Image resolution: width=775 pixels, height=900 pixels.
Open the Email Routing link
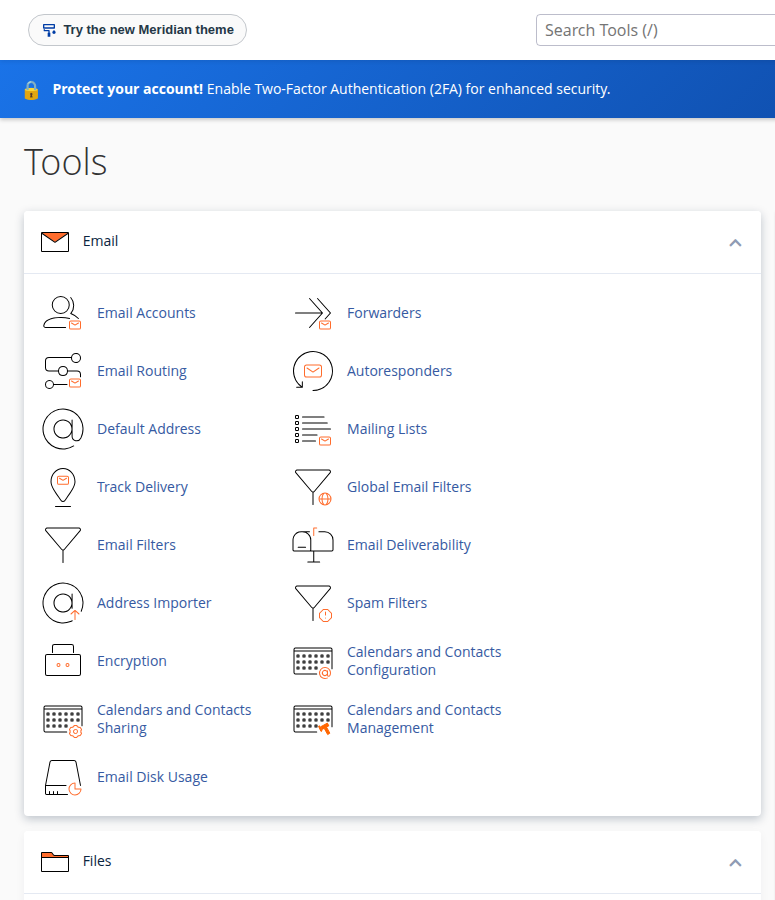coord(142,371)
